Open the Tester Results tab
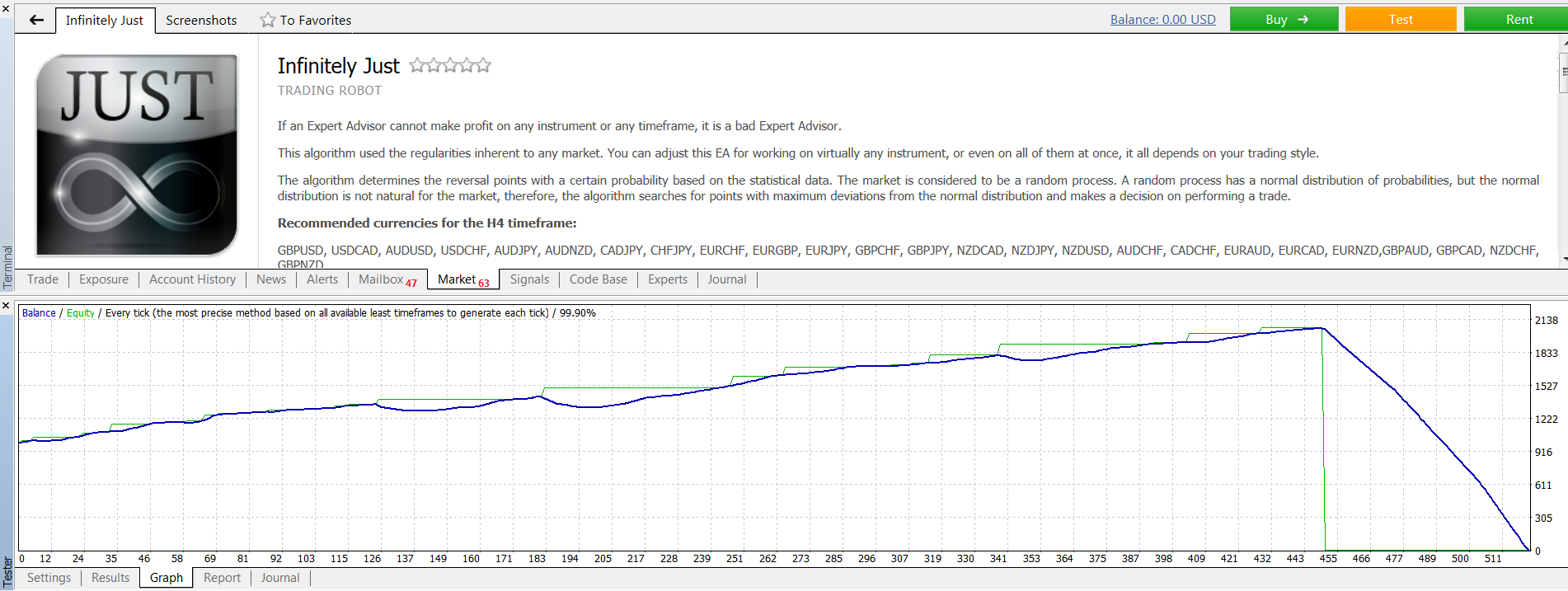This screenshot has height=591, width=1568. (x=110, y=578)
